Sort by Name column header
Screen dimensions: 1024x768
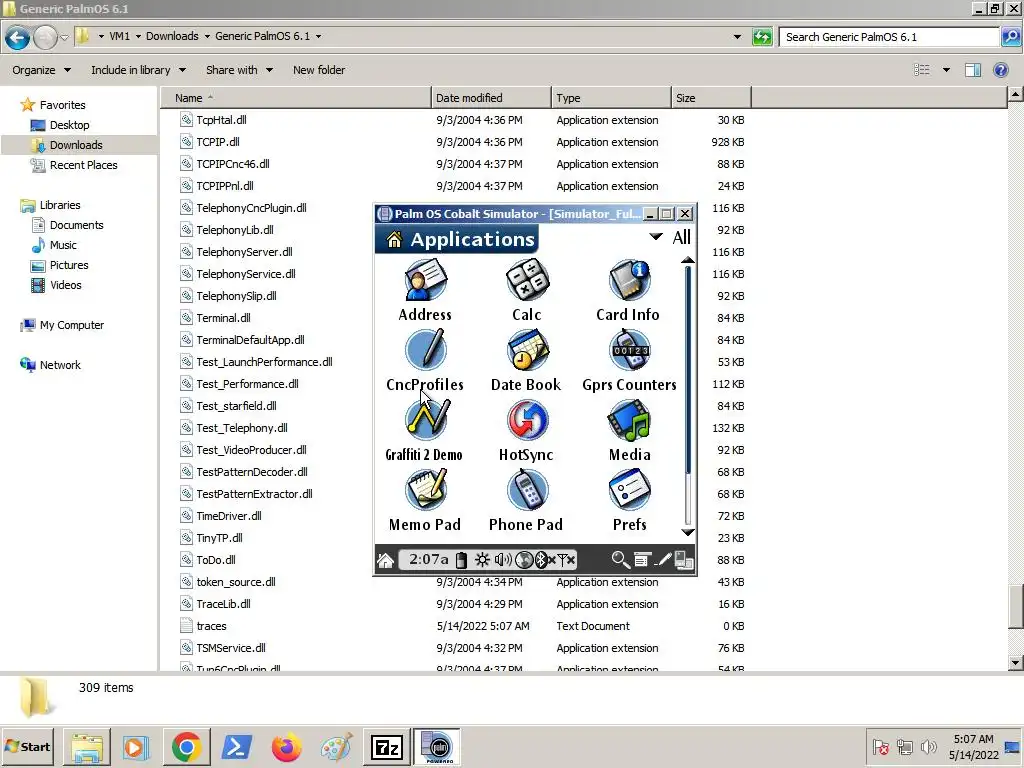click(x=296, y=98)
